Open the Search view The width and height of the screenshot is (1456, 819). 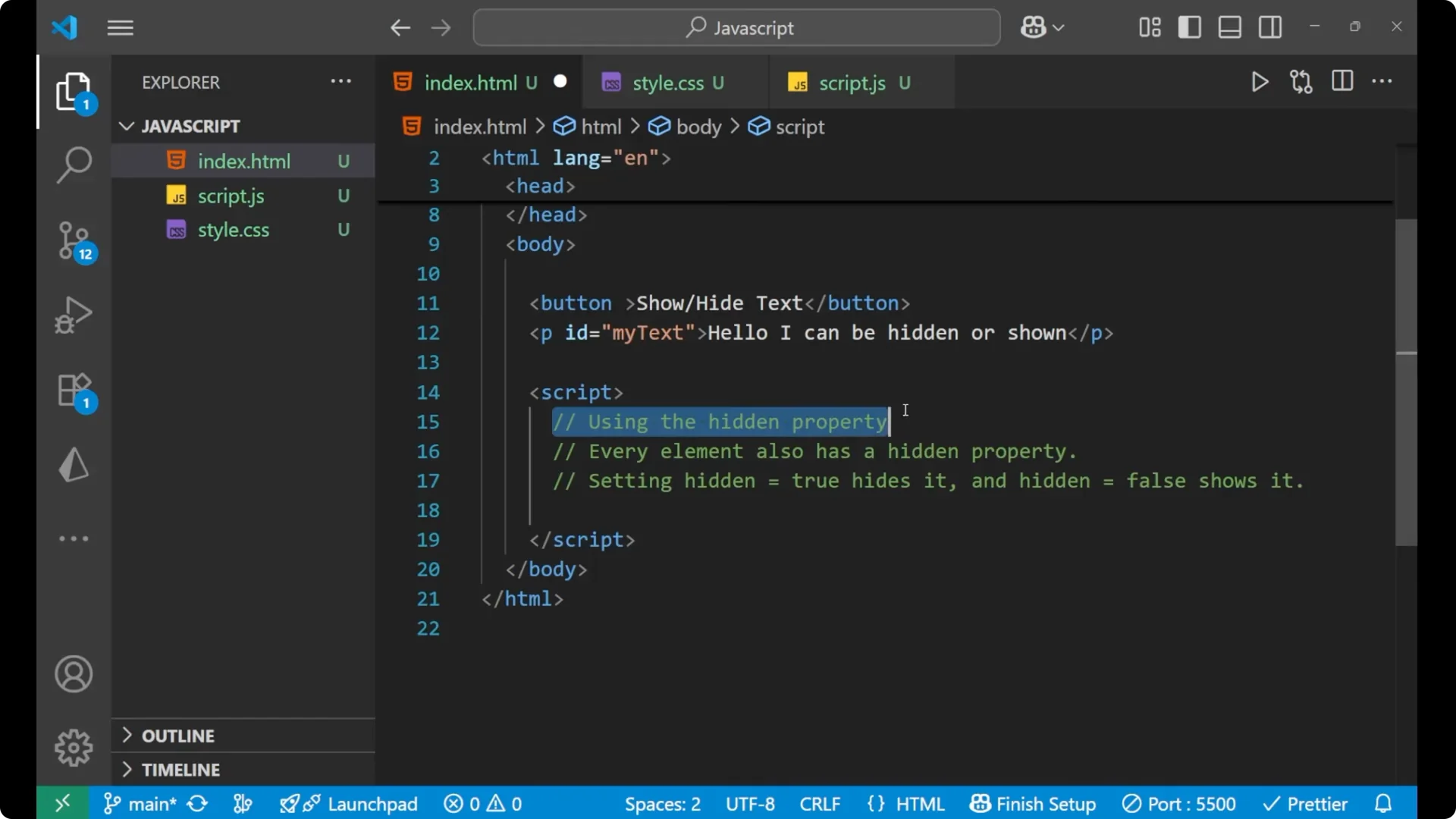pos(74,165)
